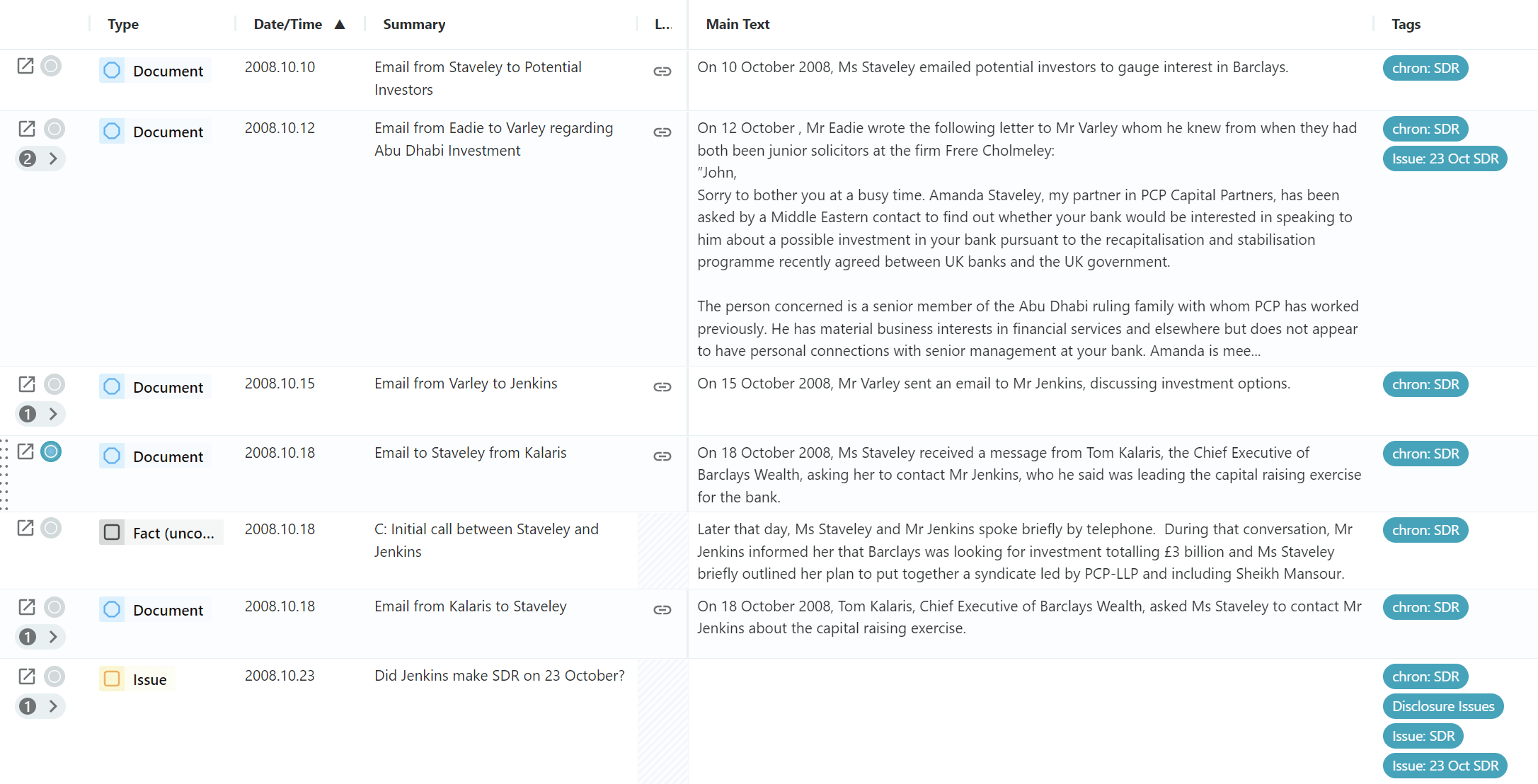Expand 2 linked items under Eadie email
The height and width of the screenshot is (784, 1538).
[x=40, y=158]
